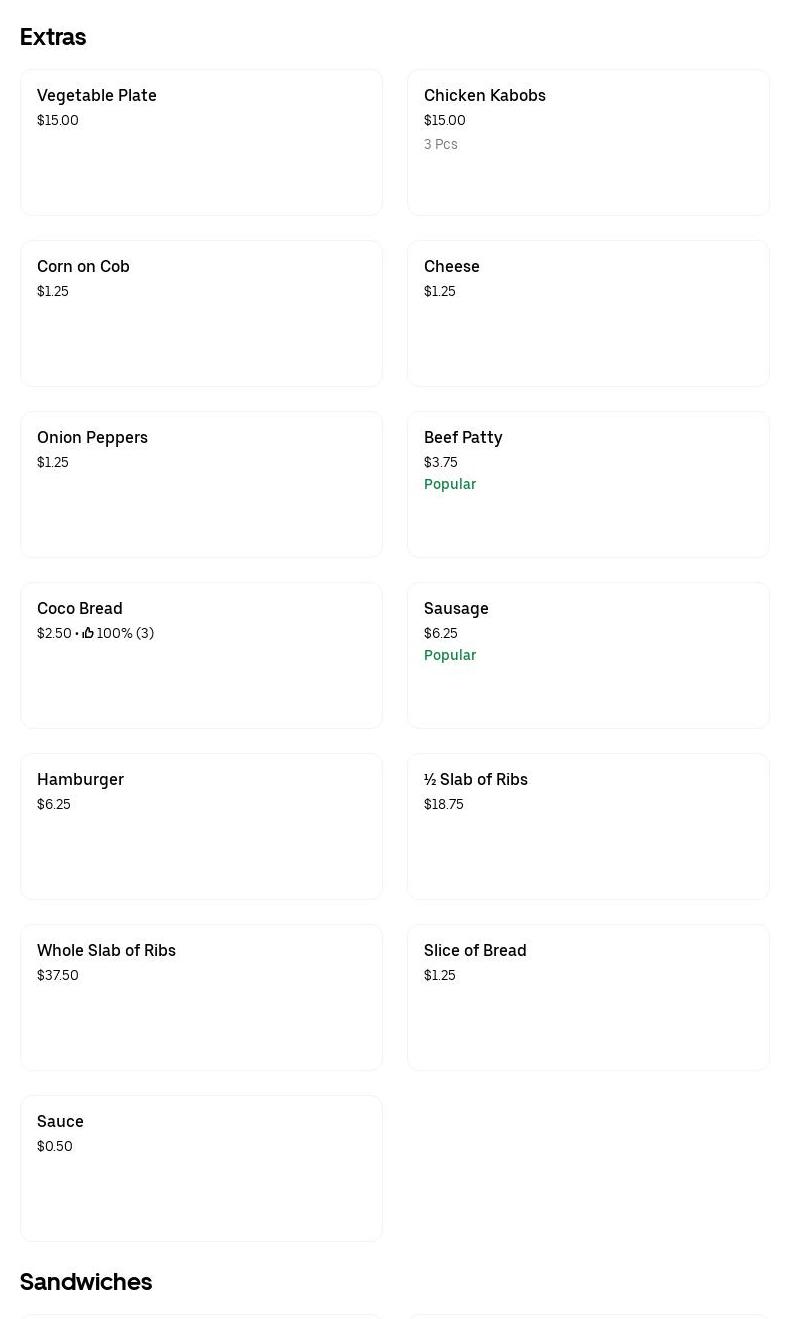Click the 3 Pcs note under Chicken Kabobs

(441, 144)
